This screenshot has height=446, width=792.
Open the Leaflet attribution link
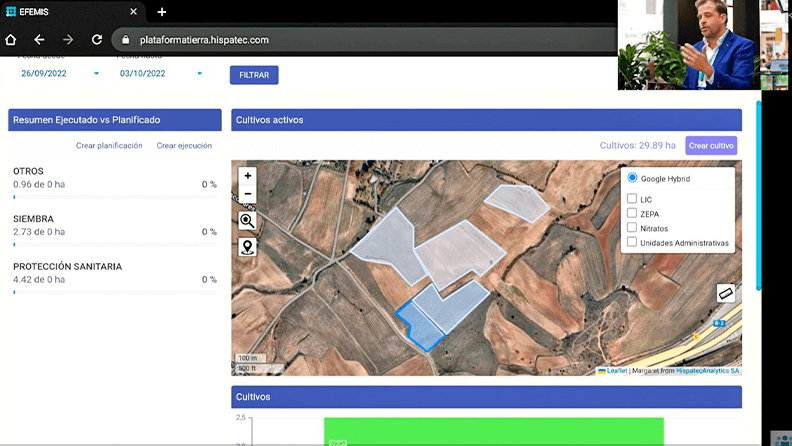pos(616,371)
